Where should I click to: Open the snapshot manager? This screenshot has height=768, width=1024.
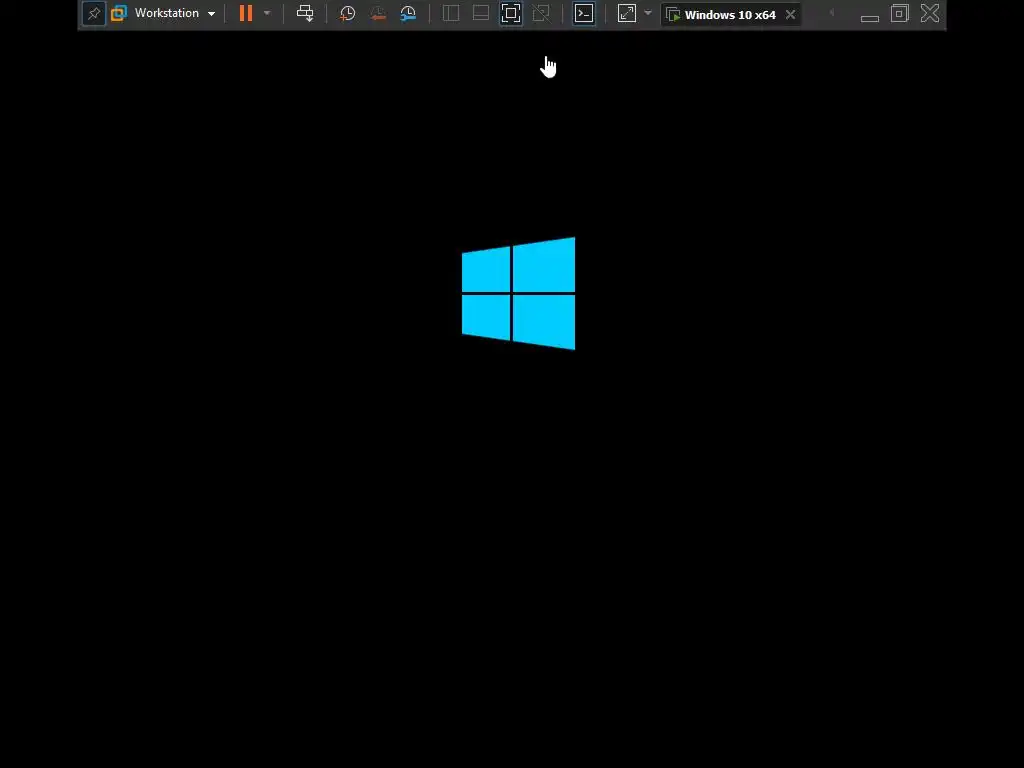[408, 13]
